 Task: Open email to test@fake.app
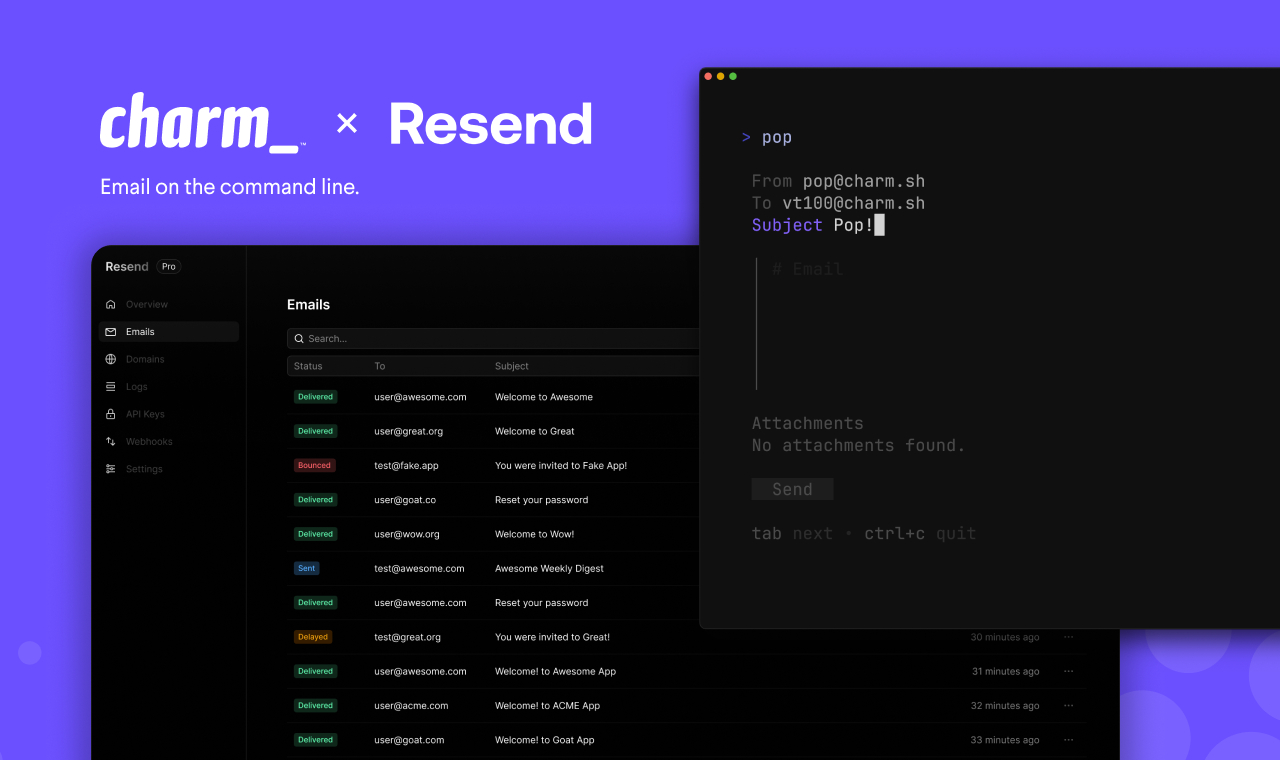[x=407, y=466]
